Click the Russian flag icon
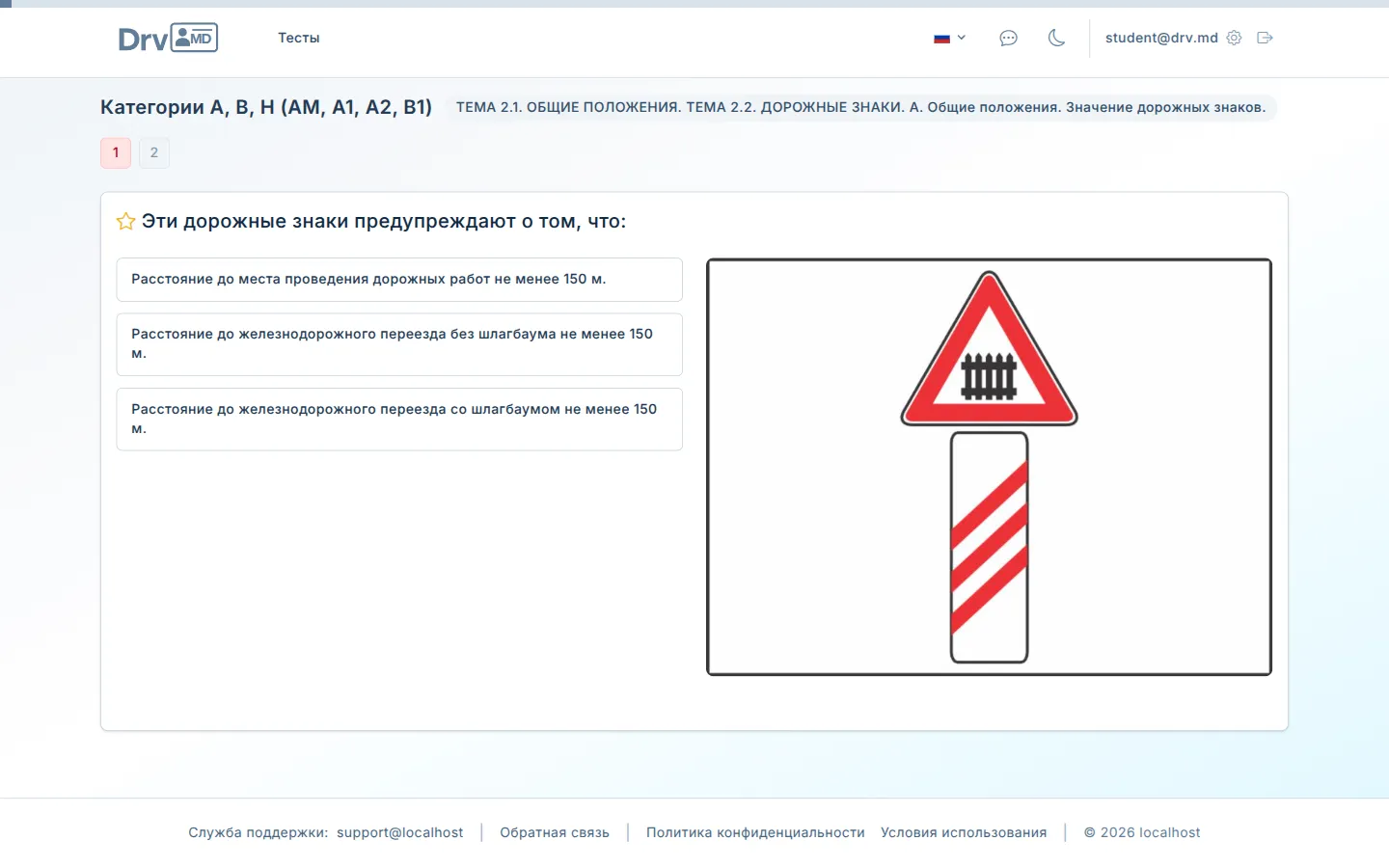The image size is (1389, 868). (x=941, y=38)
